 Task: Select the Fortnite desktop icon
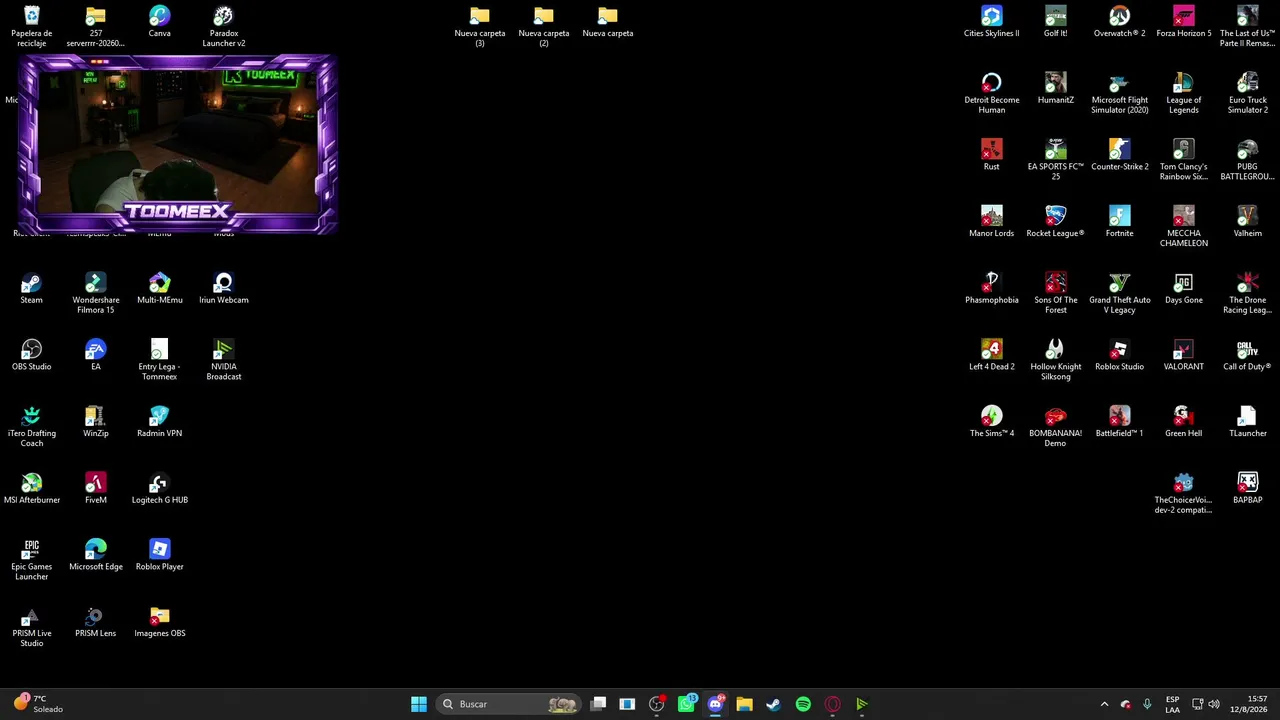[1120, 222]
